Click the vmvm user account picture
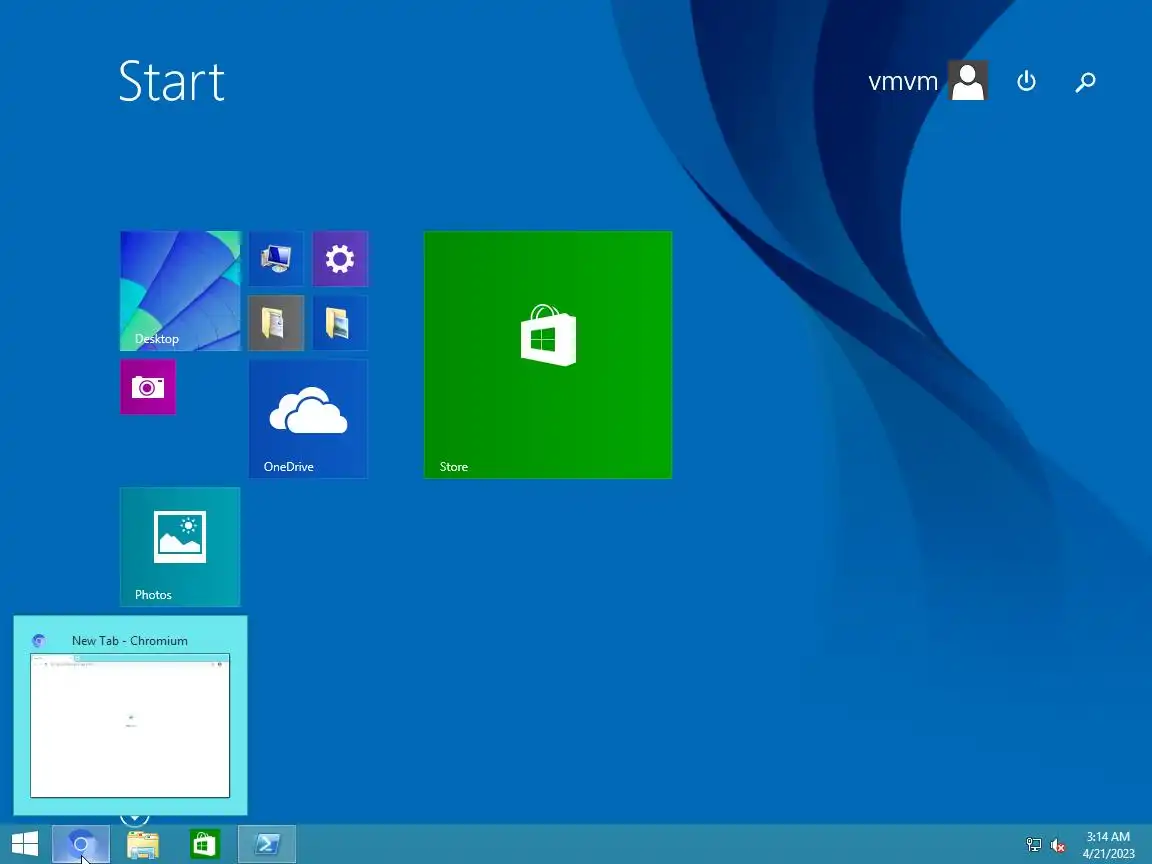The width and height of the screenshot is (1152, 864). (968, 80)
